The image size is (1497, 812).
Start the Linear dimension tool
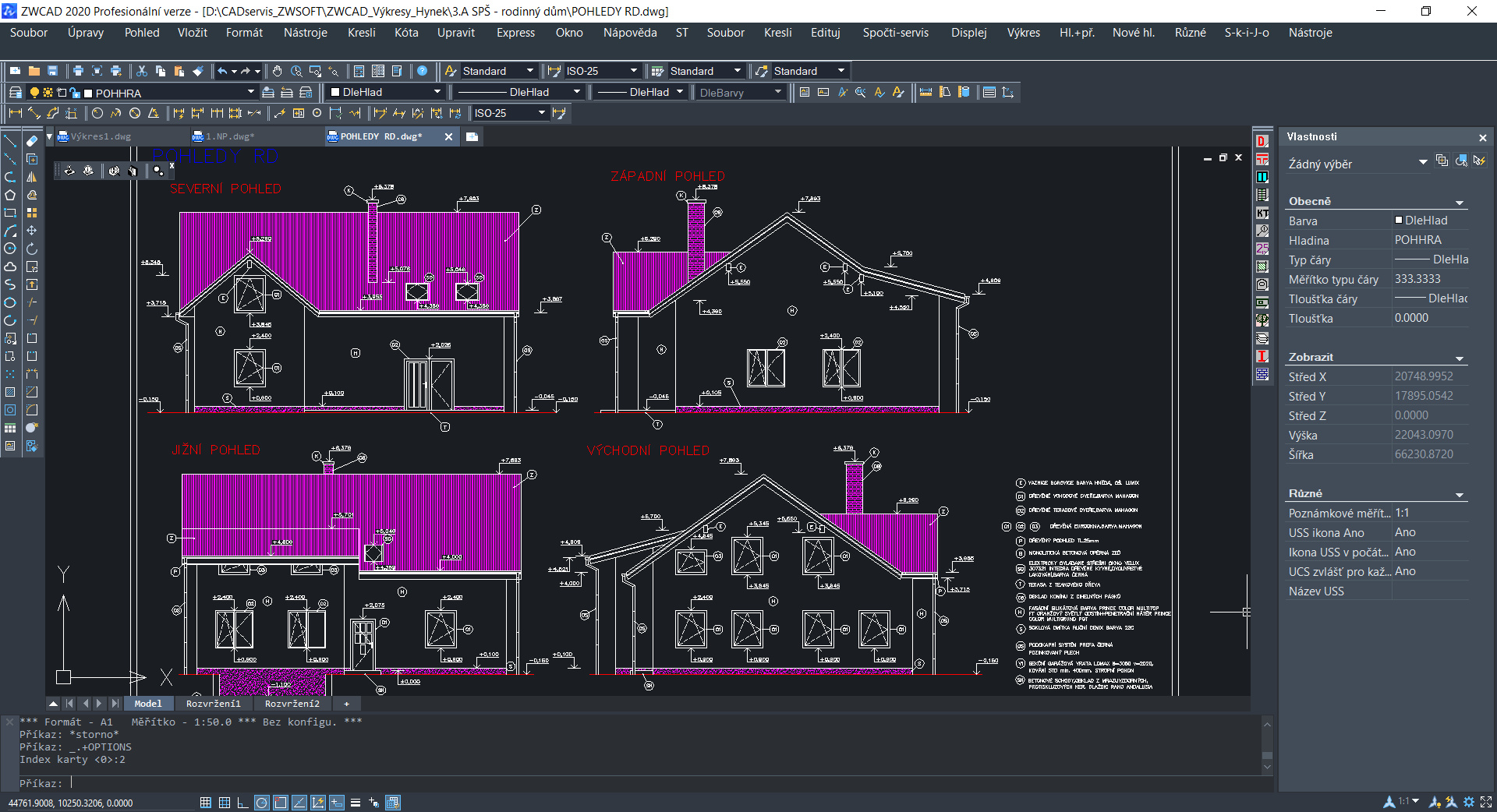pos(16,114)
